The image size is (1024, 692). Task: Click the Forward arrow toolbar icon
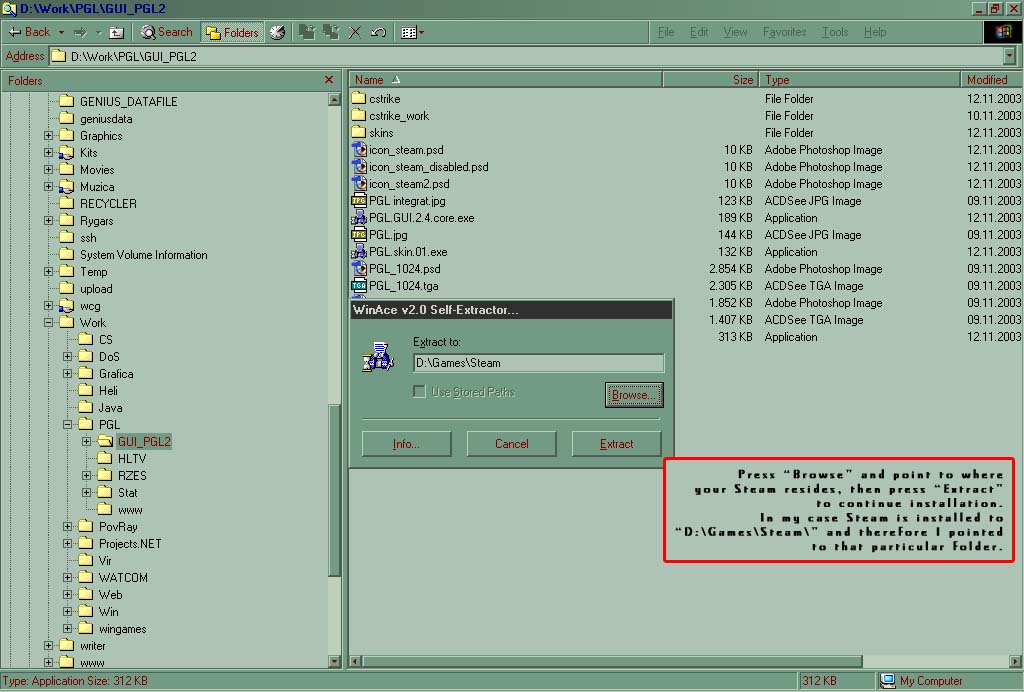point(80,32)
